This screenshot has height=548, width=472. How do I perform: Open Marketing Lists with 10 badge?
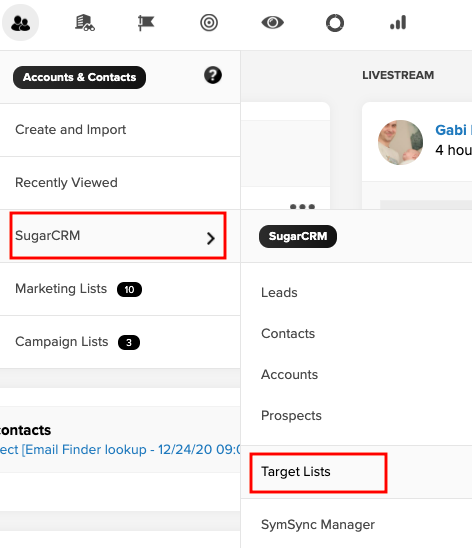[x=120, y=289]
